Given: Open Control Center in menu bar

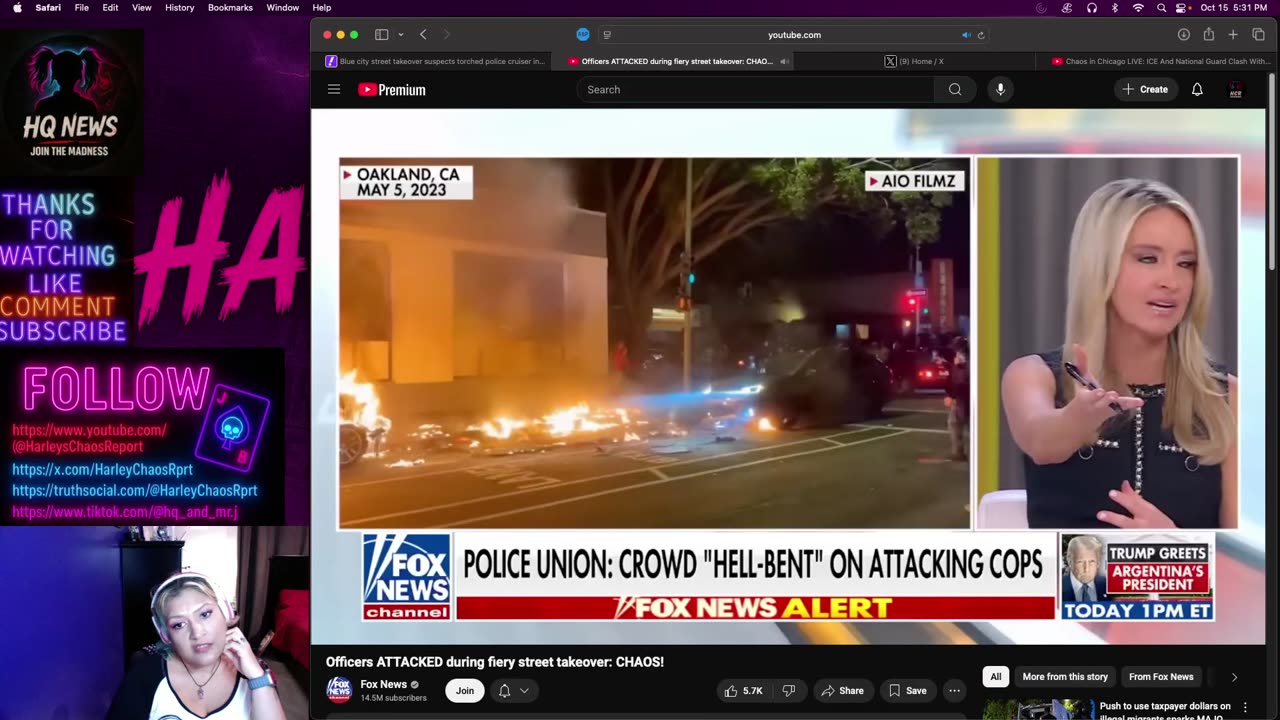Looking at the screenshot, I should pos(1183,7).
